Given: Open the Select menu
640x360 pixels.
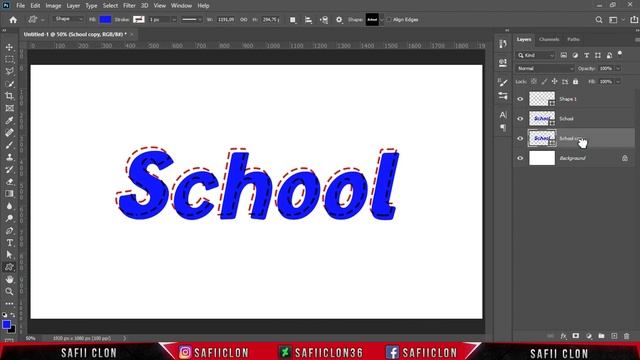Looking at the screenshot, I should (110, 6).
